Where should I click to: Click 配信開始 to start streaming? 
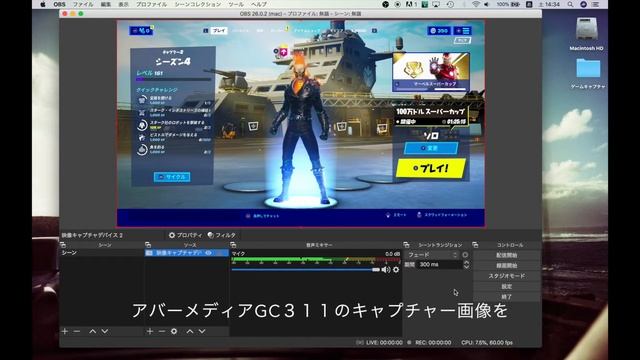click(x=507, y=255)
